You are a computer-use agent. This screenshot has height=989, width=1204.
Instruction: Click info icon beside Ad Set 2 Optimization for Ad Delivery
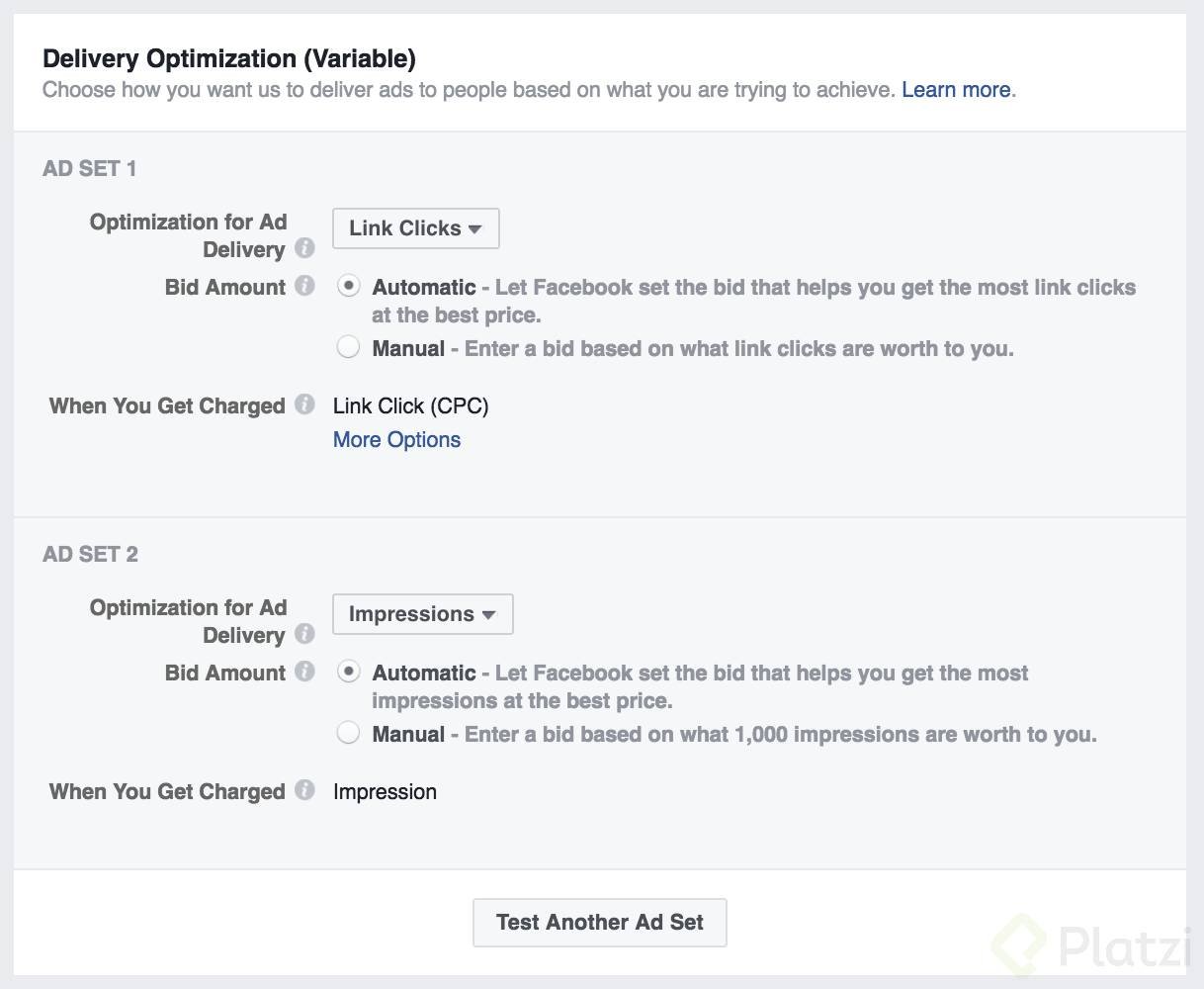tap(305, 634)
